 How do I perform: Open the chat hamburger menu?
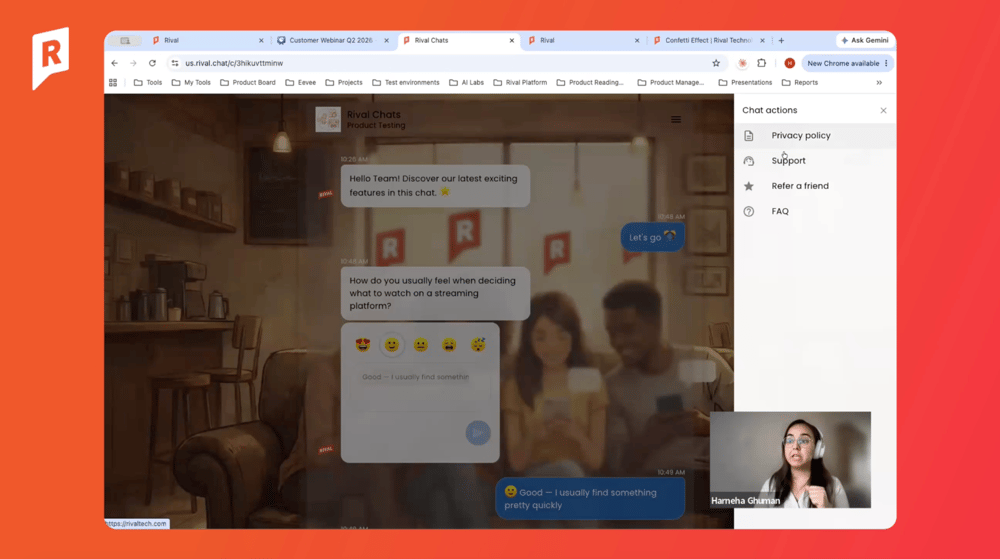pos(676,119)
